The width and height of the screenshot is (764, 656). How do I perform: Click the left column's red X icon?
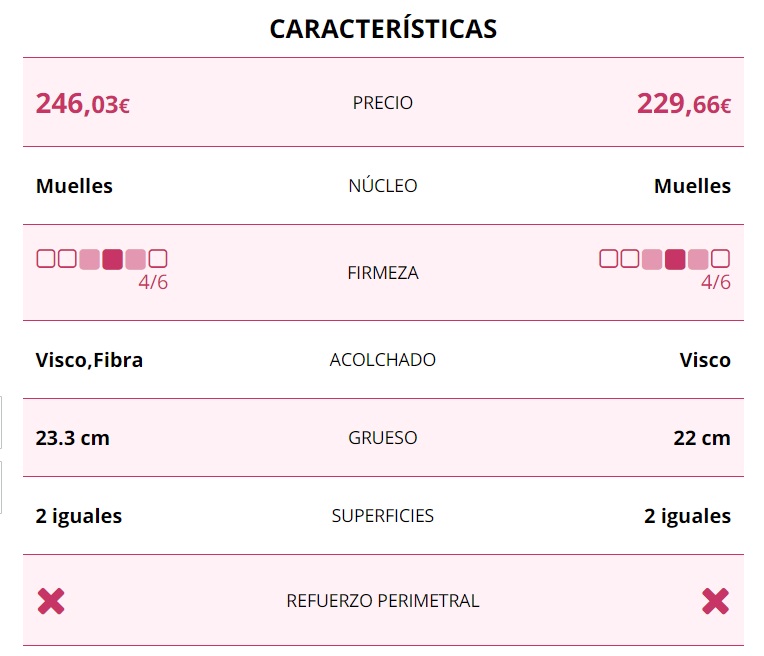51,601
